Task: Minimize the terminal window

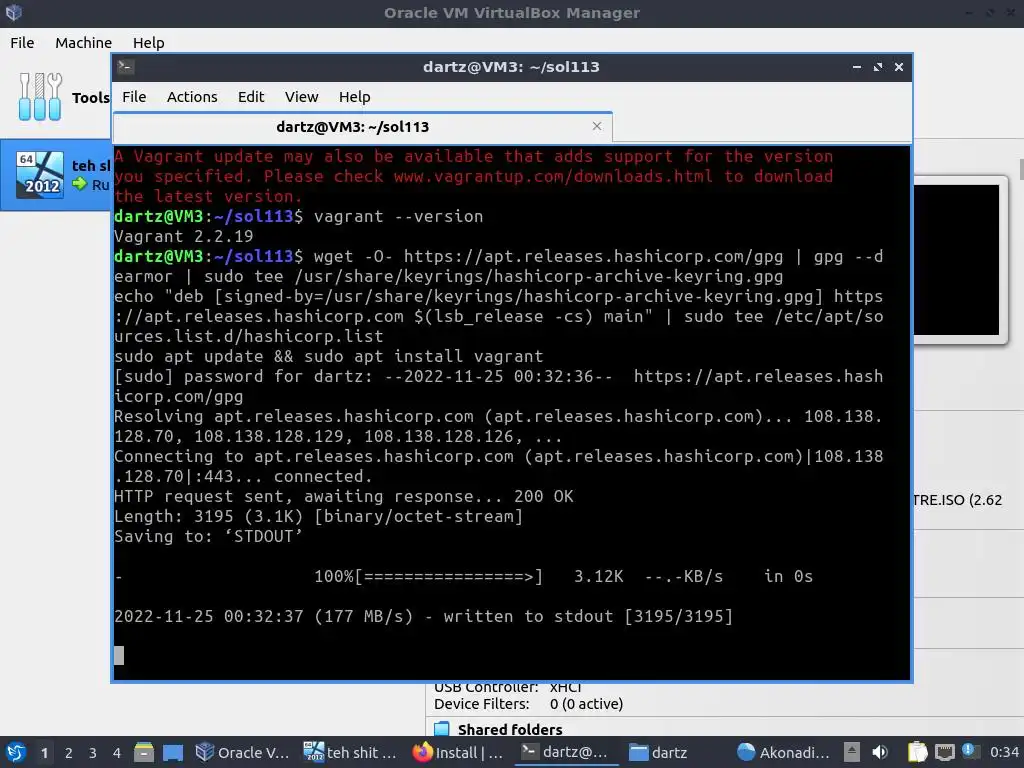Action: tap(856, 67)
